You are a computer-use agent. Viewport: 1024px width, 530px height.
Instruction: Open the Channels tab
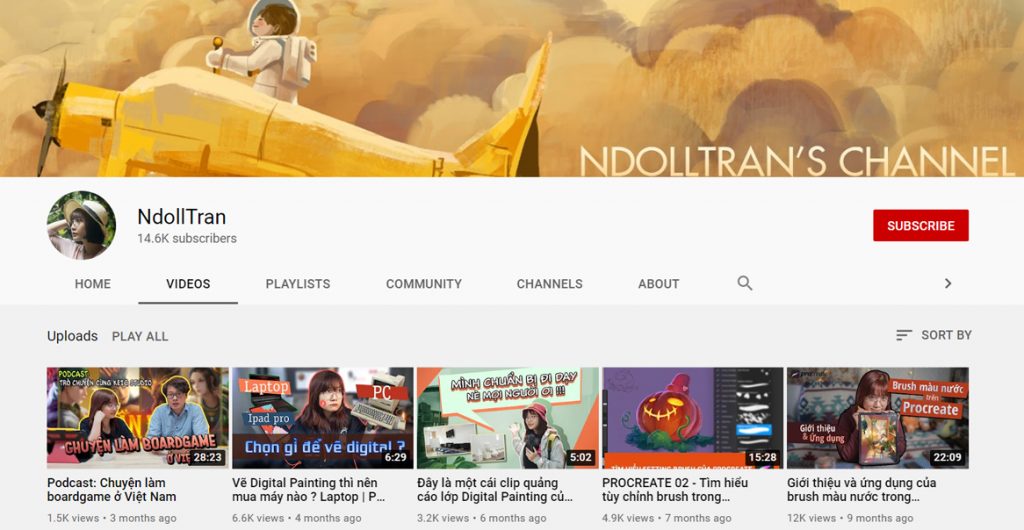click(x=549, y=284)
